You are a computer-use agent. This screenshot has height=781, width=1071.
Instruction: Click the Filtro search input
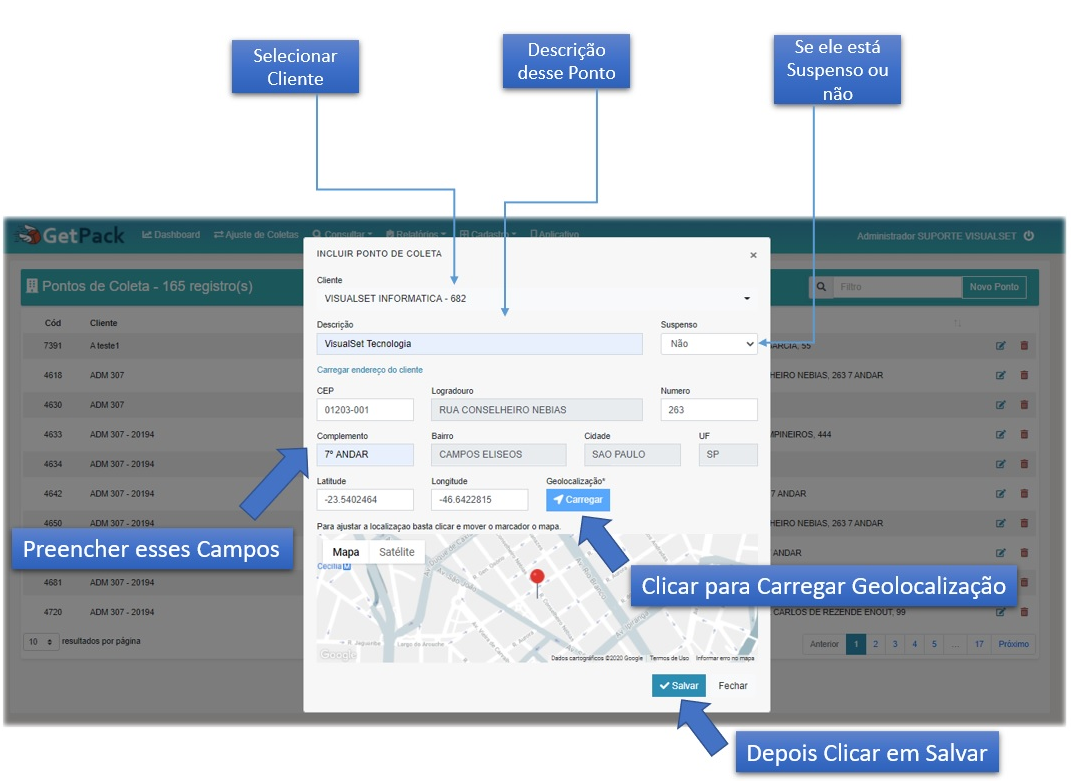[897, 287]
